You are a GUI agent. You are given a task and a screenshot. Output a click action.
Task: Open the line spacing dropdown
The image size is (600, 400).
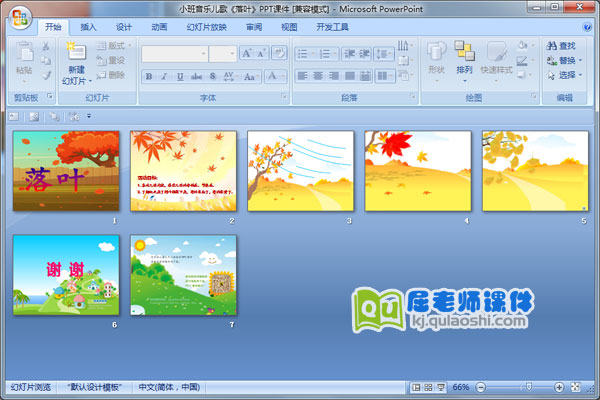click(x=384, y=54)
